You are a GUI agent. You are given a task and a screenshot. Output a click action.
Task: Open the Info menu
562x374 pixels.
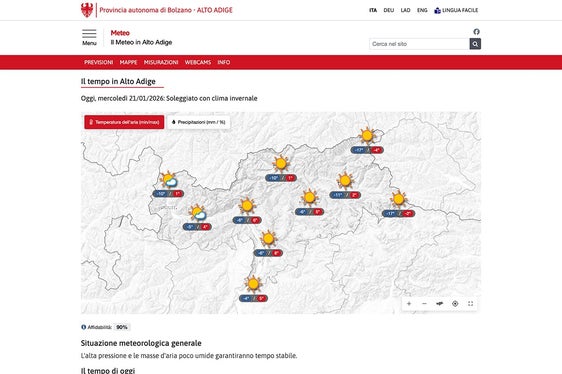[224, 62]
